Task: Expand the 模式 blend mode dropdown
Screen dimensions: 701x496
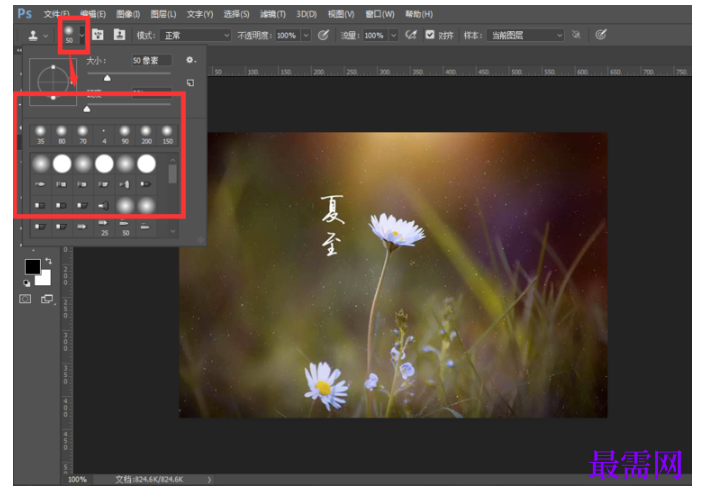Action: 196,35
